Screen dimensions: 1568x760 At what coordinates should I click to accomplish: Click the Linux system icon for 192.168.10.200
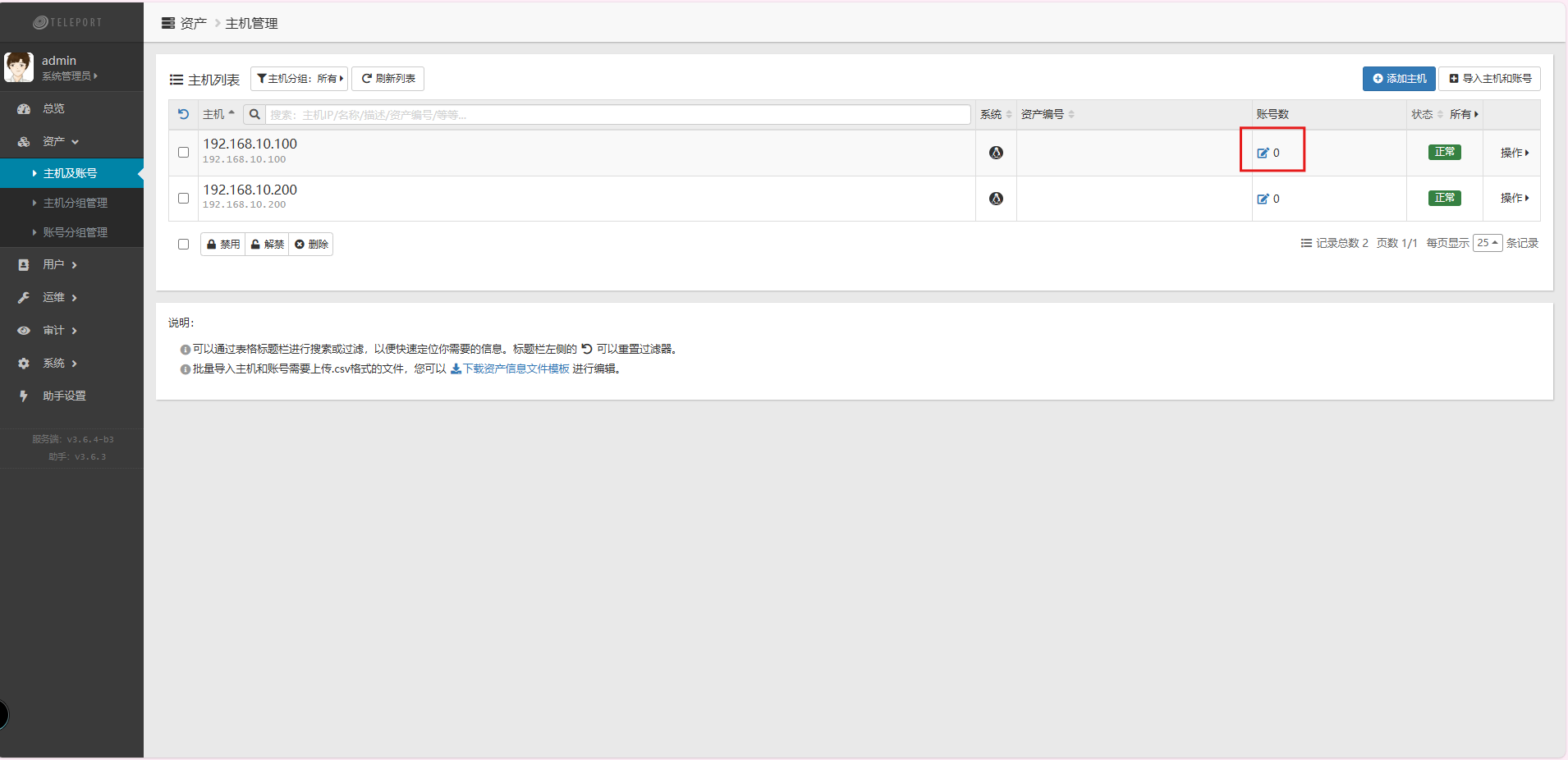click(x=996, y=199)
